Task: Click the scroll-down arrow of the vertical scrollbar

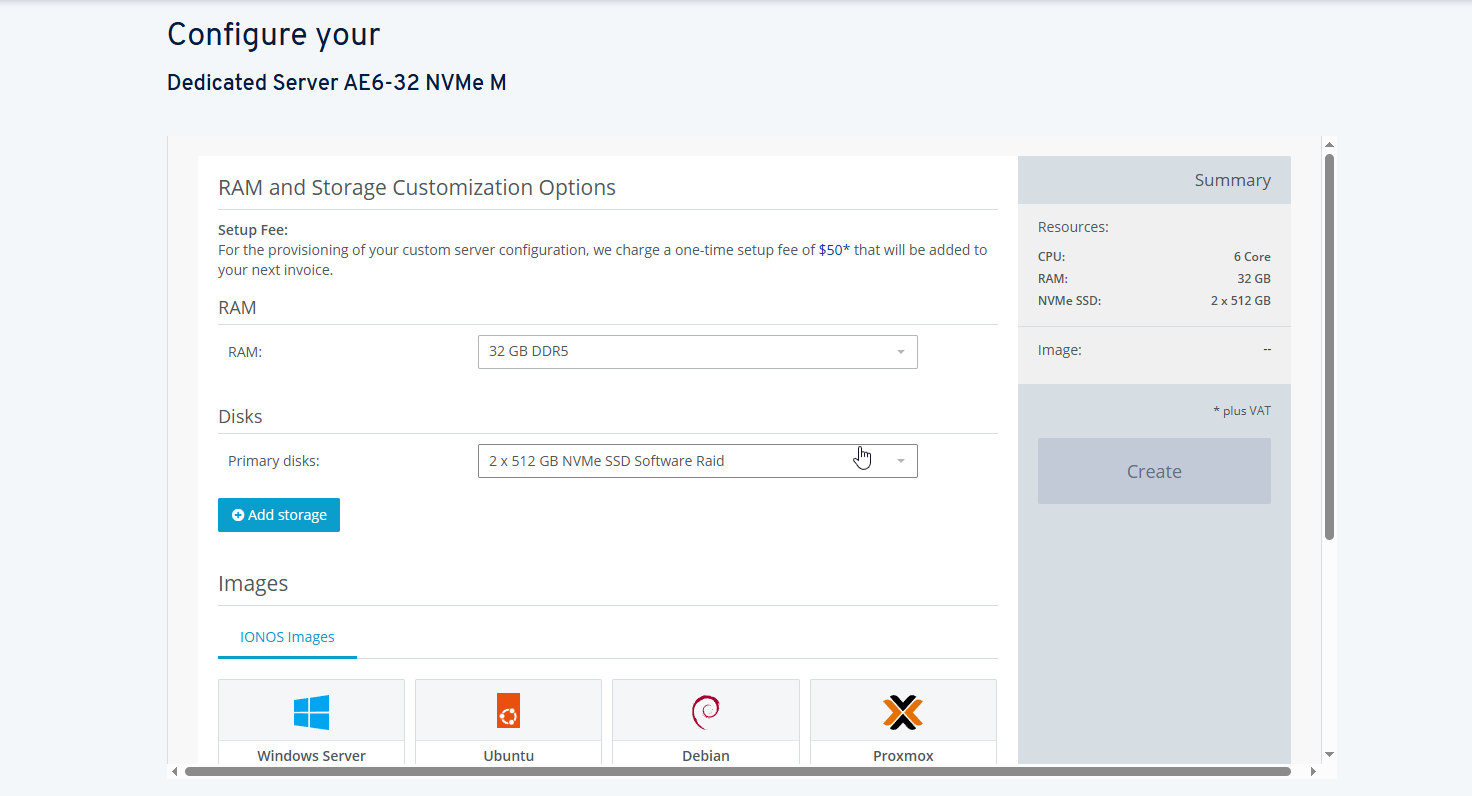Action: point(1329,754)
